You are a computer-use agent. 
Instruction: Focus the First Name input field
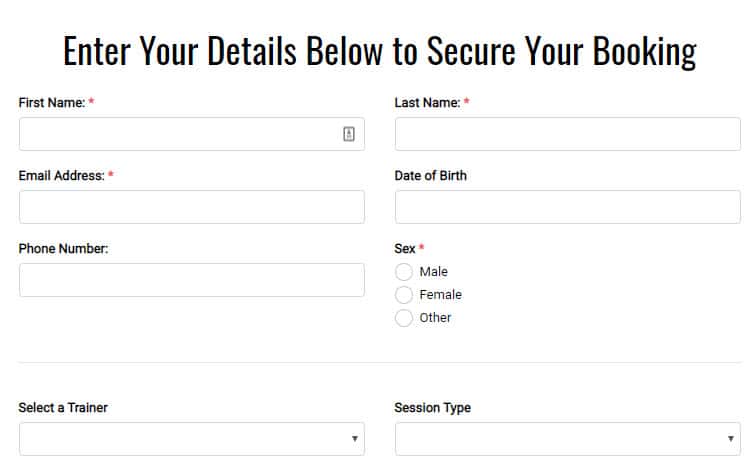point(192,134)
